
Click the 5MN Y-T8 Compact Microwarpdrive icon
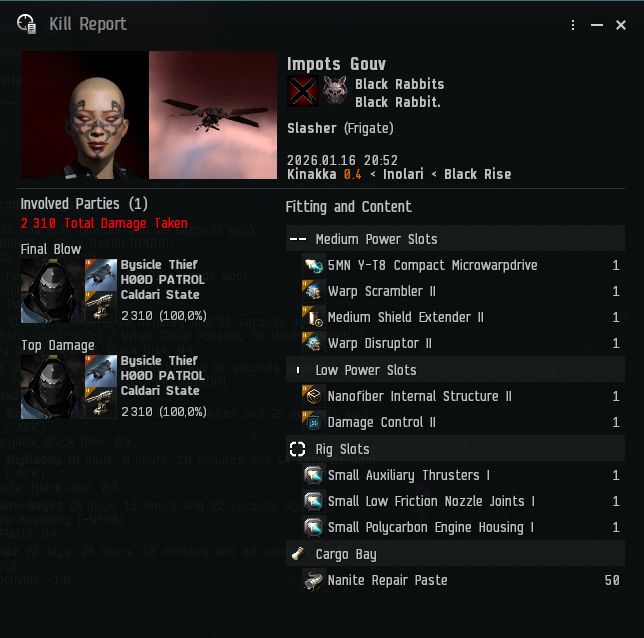click(314, 265)
